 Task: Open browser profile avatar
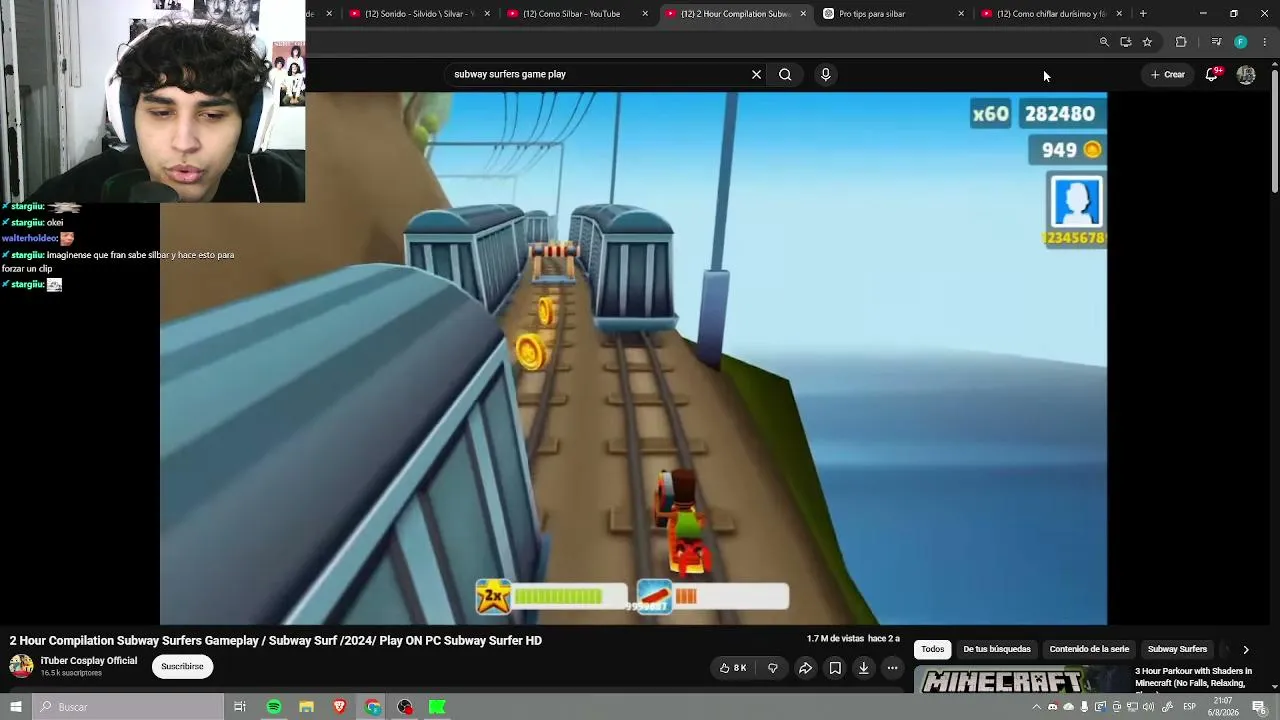[x=1241, y=42]
